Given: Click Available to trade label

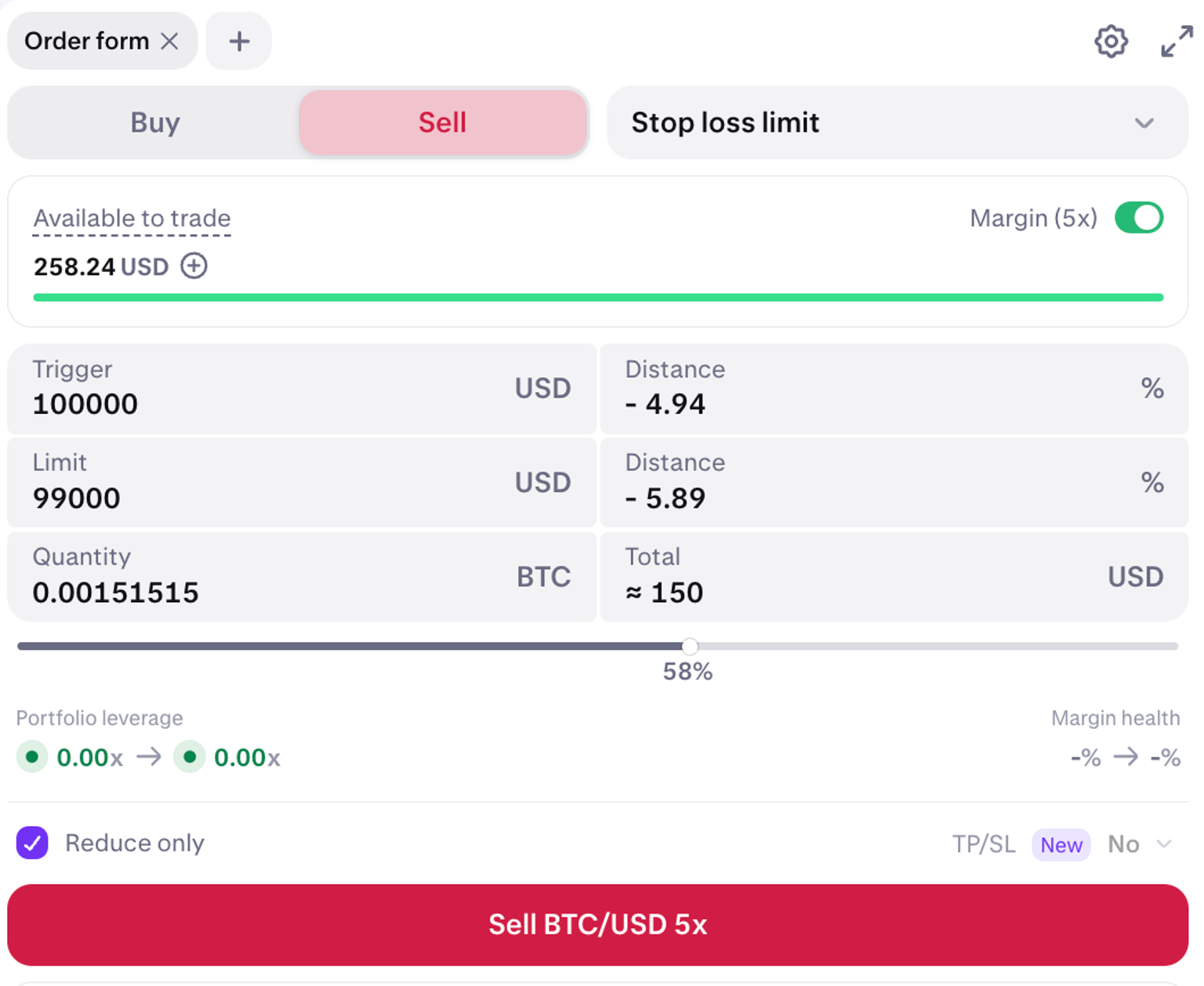Looking at the screenshot, I should point(132,219).
